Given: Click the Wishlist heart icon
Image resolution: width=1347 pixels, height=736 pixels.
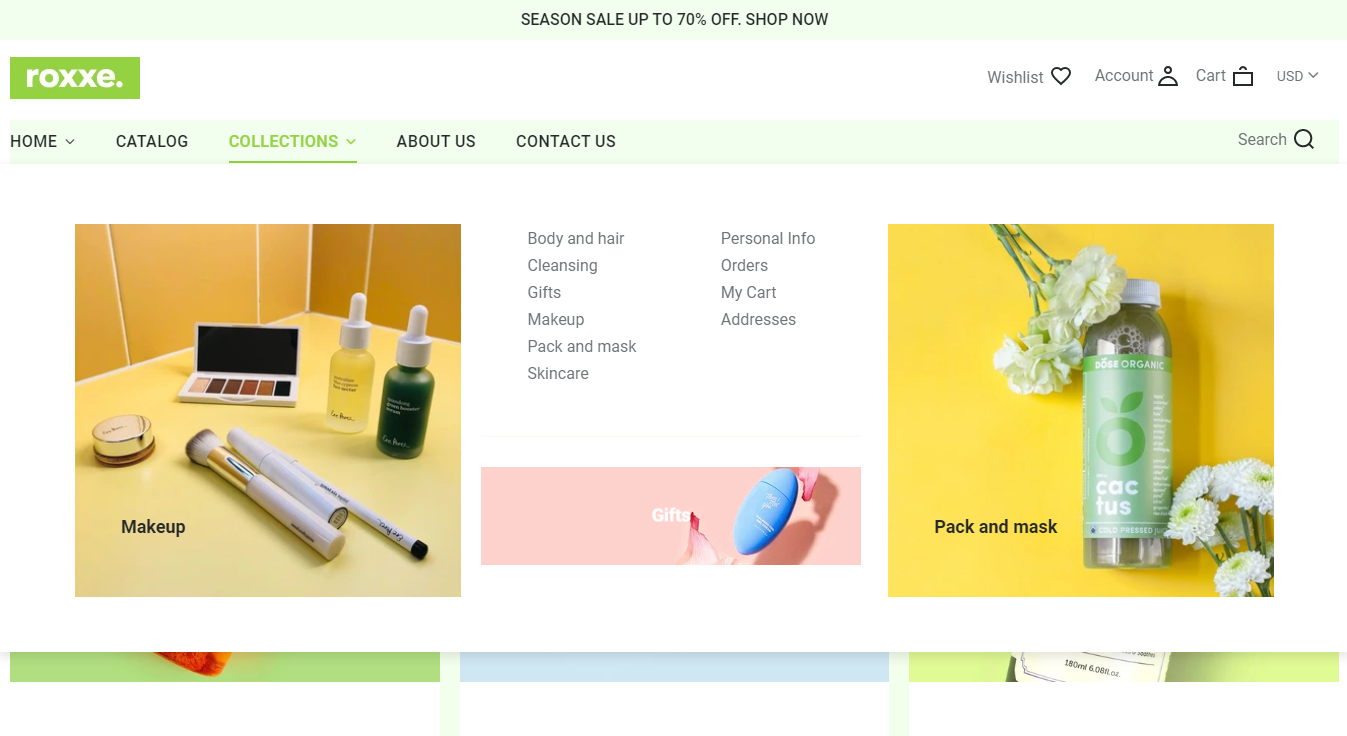Looking at the screenshot, I should point(1061,76).
